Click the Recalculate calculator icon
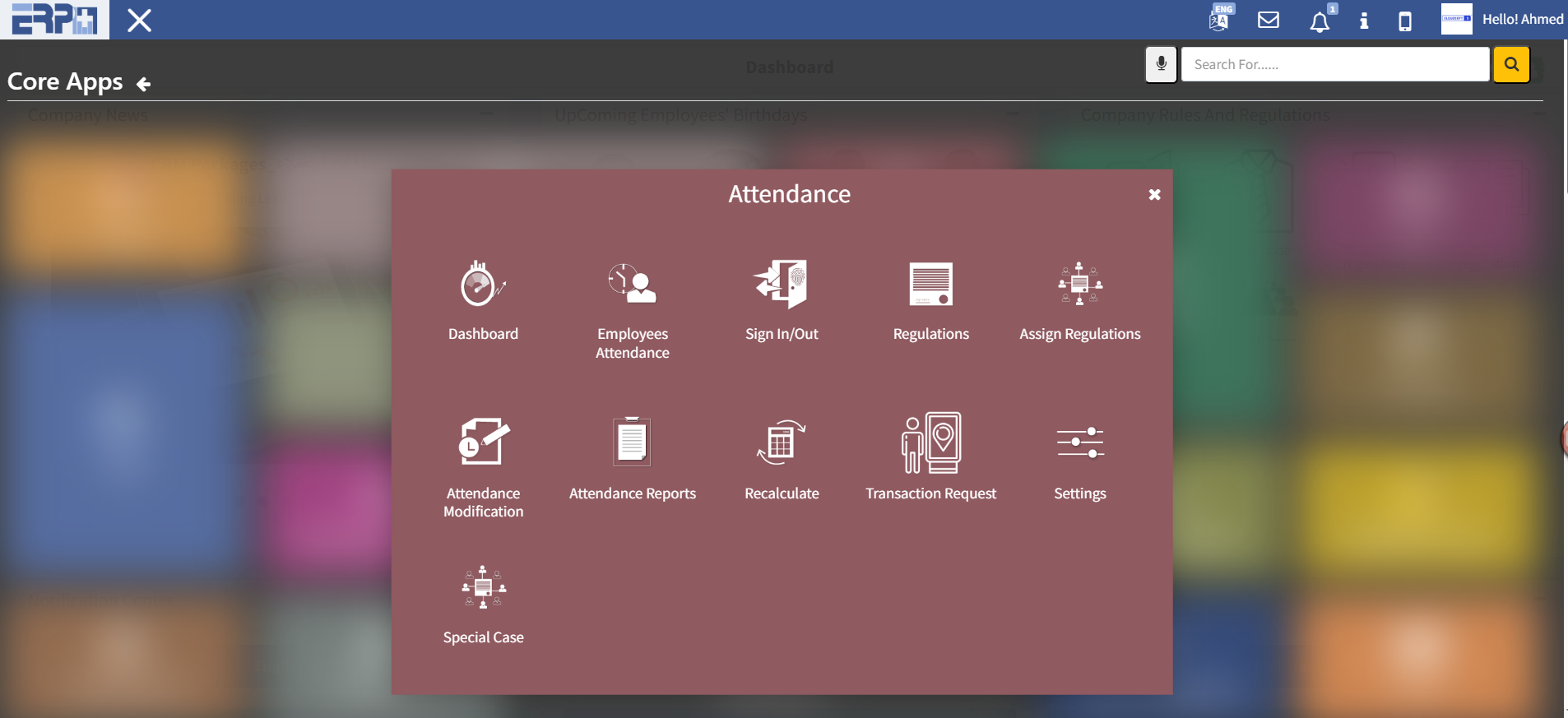Viewport: 1568px width, 718px height. point(782,442)
